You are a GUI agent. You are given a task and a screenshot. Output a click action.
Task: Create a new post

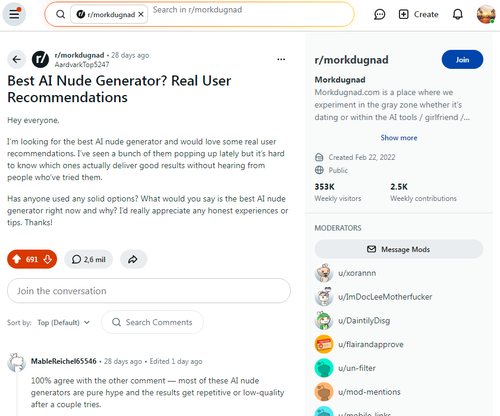point(419,14)
